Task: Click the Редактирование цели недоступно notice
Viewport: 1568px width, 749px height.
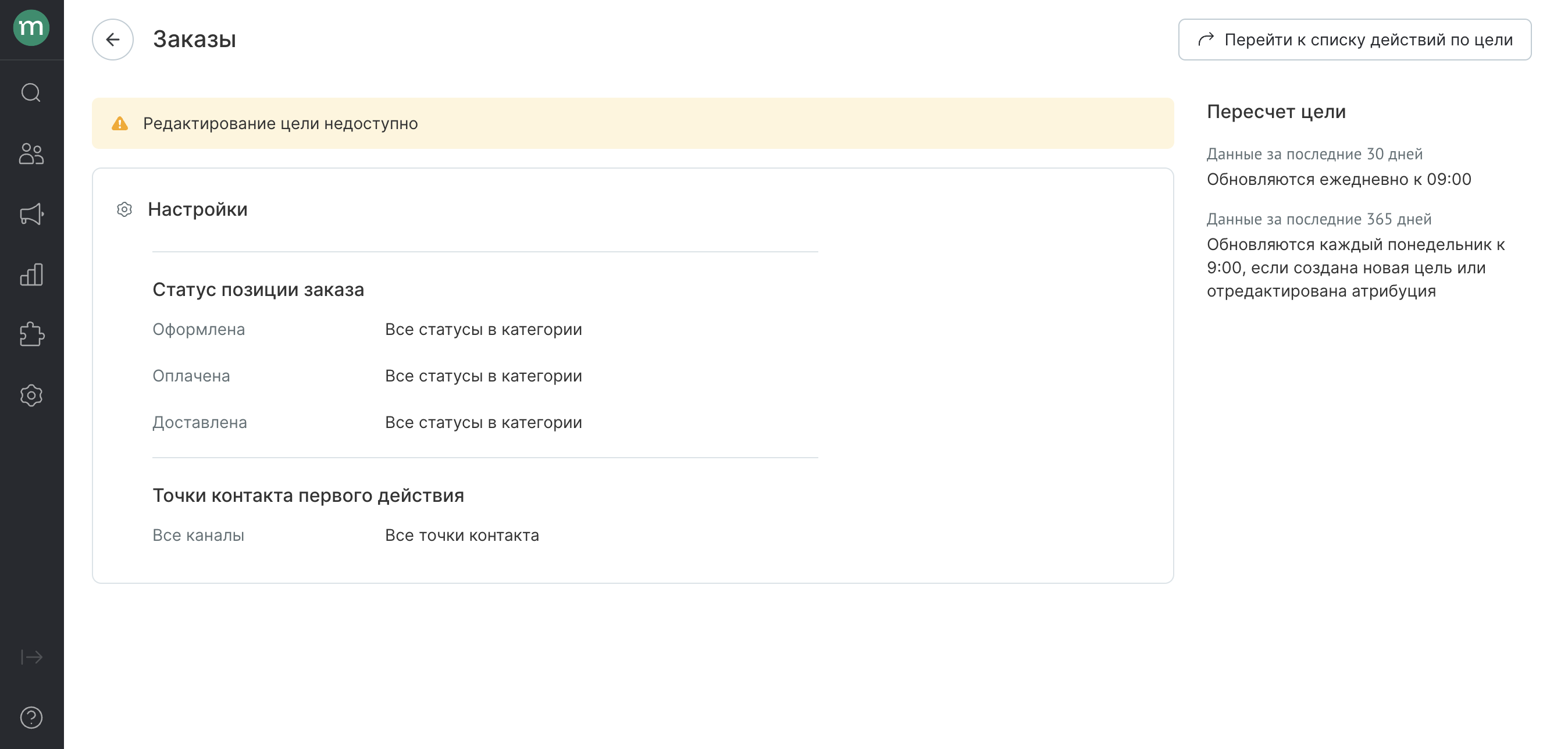Action: [632, 123]
